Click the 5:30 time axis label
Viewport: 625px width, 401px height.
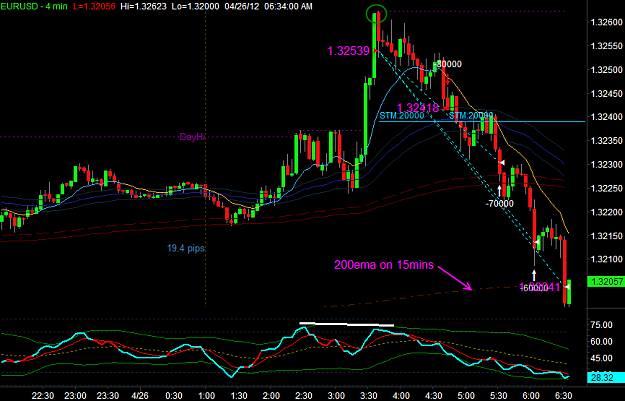[x=498, y=396]
